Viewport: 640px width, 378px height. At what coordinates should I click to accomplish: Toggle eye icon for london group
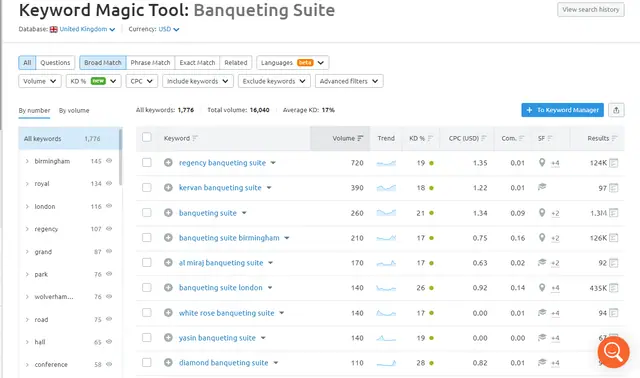click(109, 206)
